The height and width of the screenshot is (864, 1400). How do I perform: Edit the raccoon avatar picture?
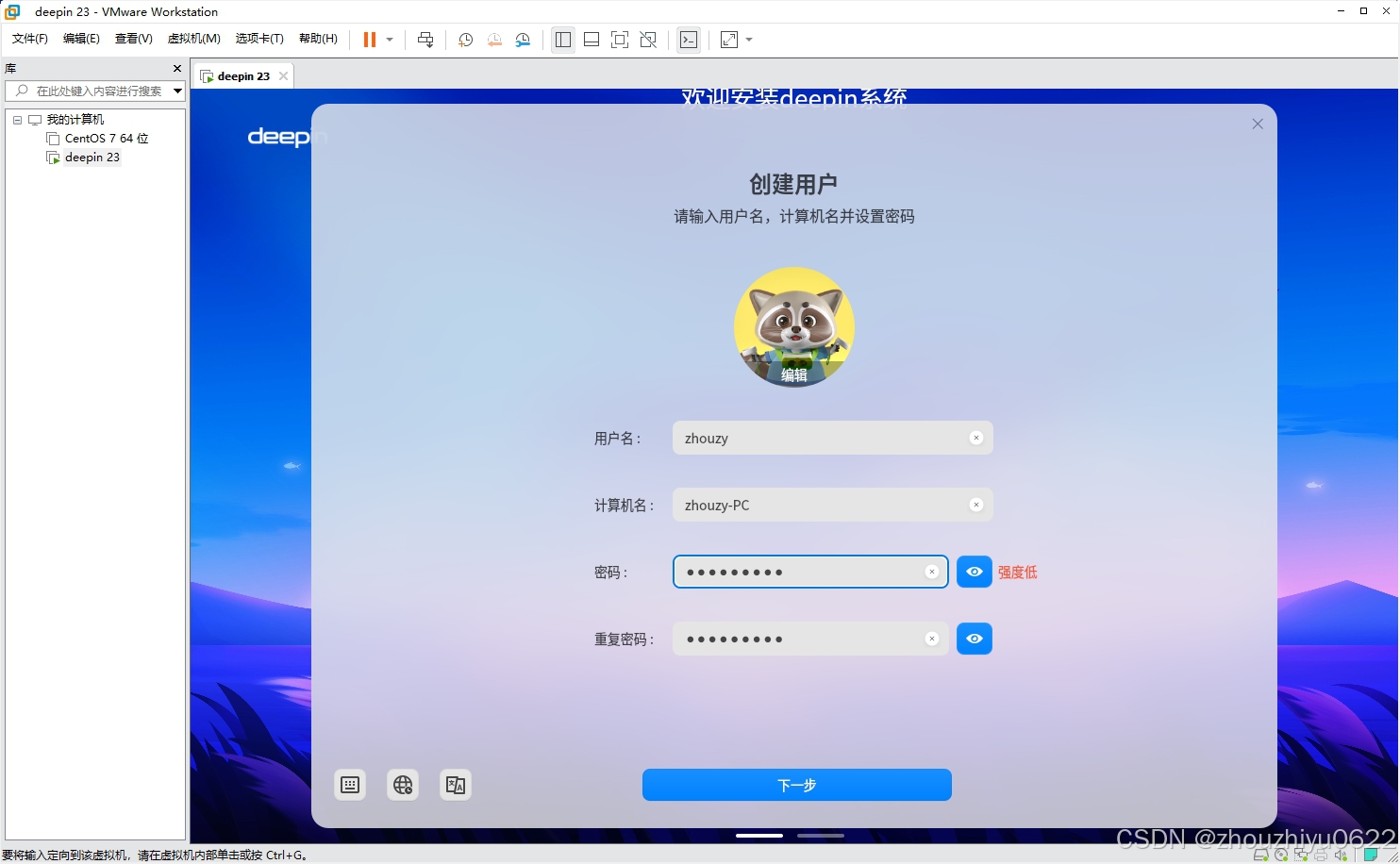pos(794,327)
